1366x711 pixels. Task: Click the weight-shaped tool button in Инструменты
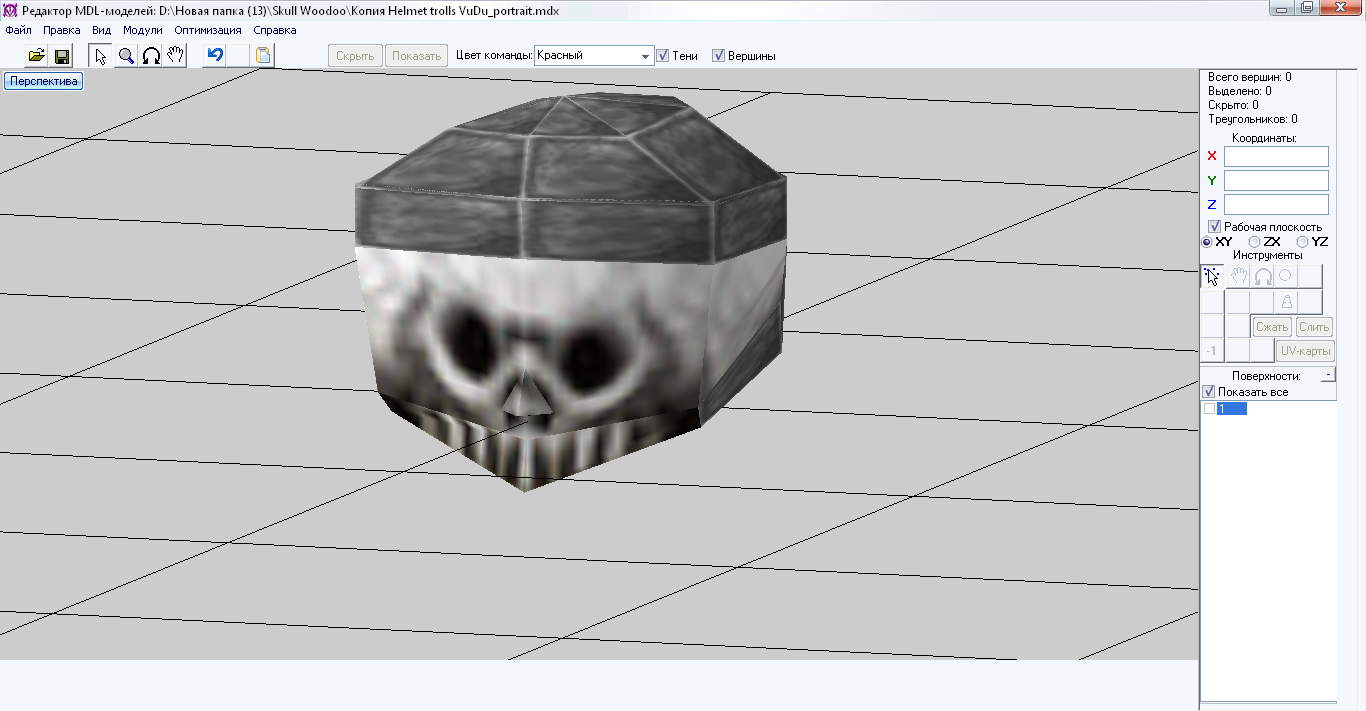coord(1287,302)
